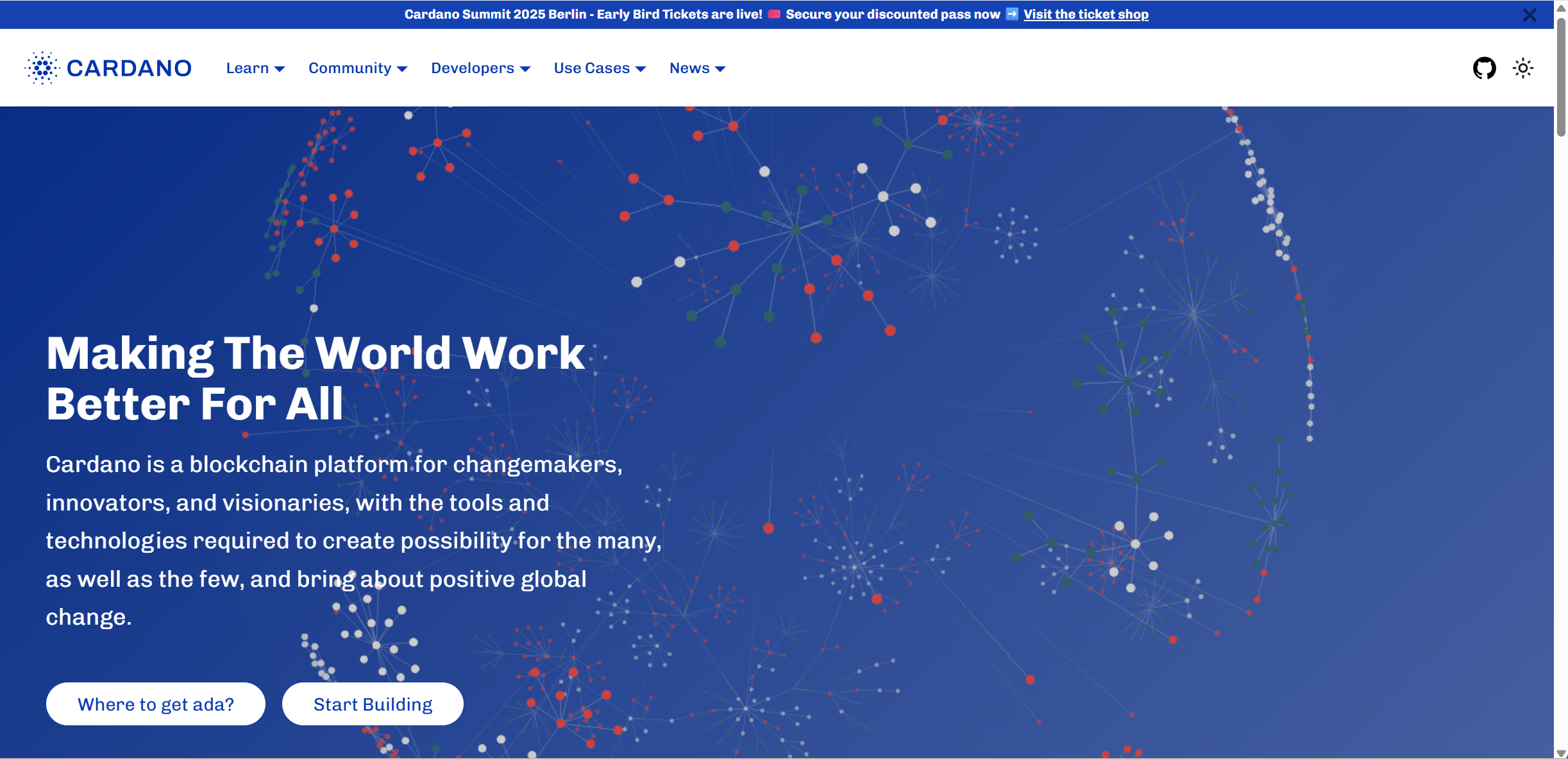Click the Making The World Work heading
The width and height of the screenshot is (1568, 760).
pyautogui.click(x=315, y=378)
